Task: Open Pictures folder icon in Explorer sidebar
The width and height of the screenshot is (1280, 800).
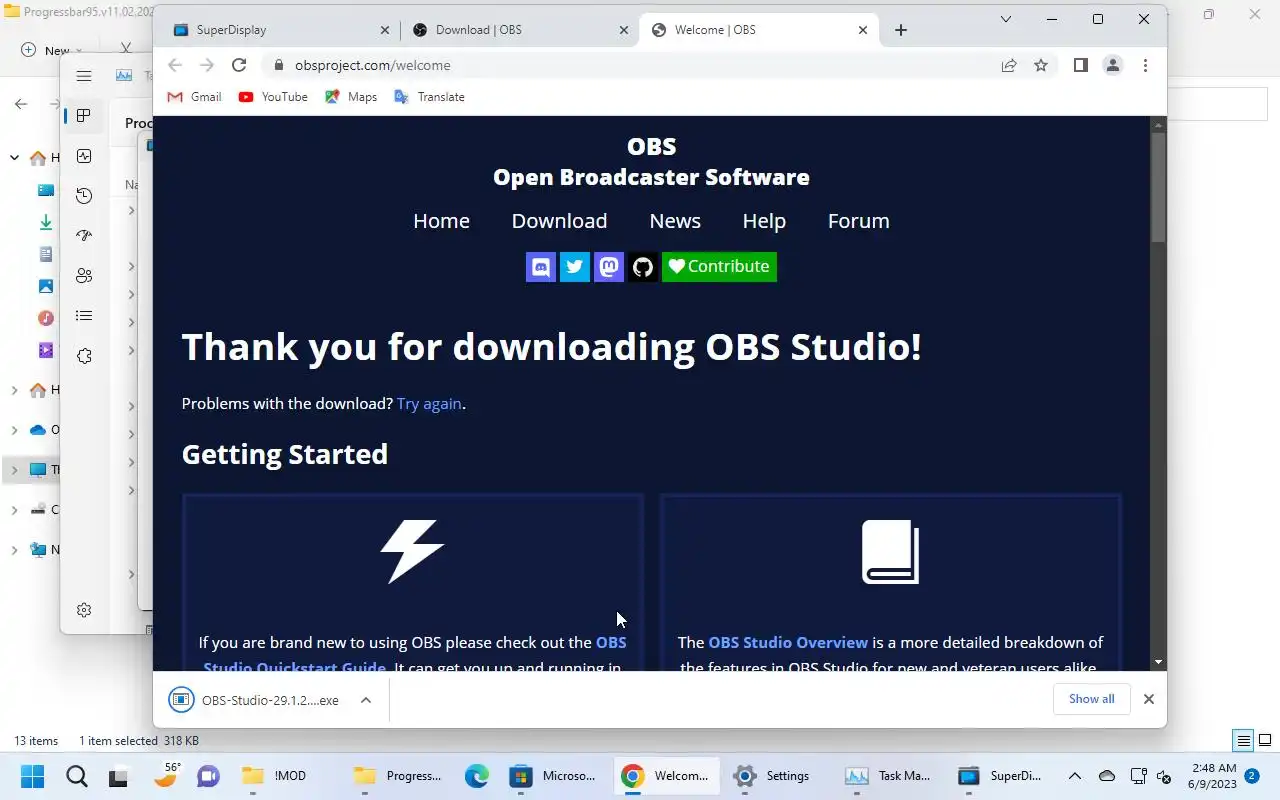Action: 46,286
